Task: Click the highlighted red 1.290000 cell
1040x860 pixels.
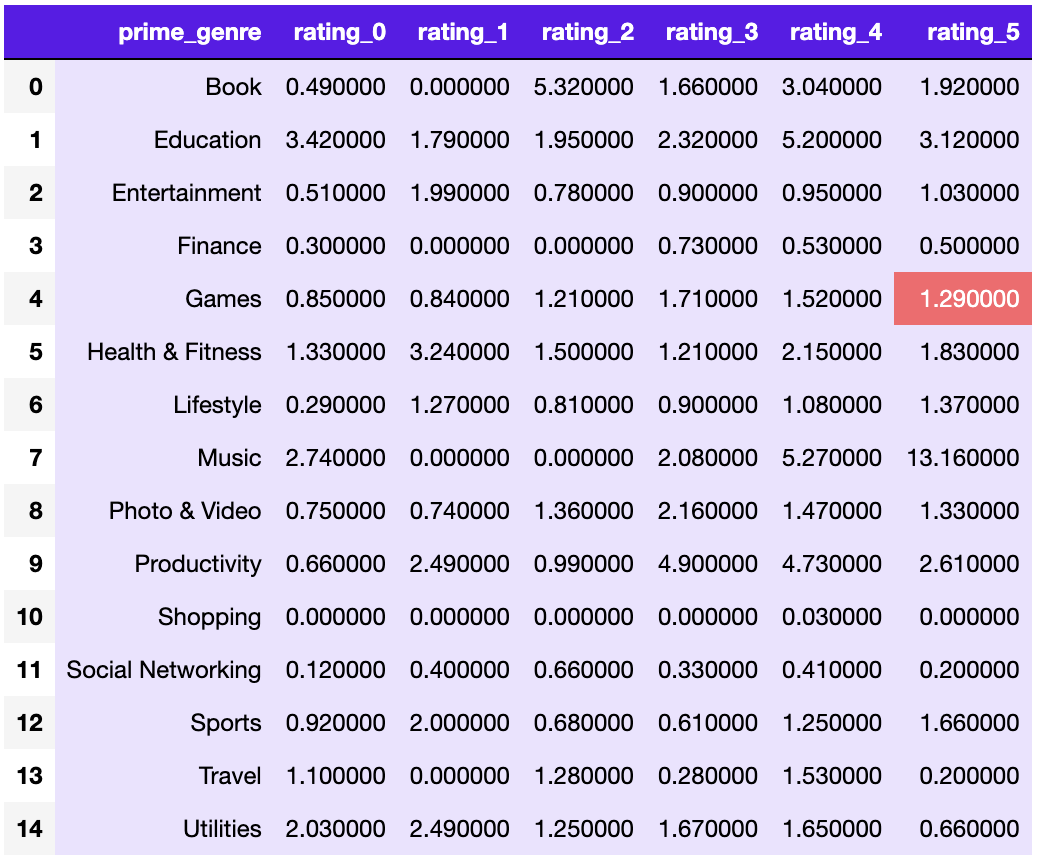Action: coord(962,298)
